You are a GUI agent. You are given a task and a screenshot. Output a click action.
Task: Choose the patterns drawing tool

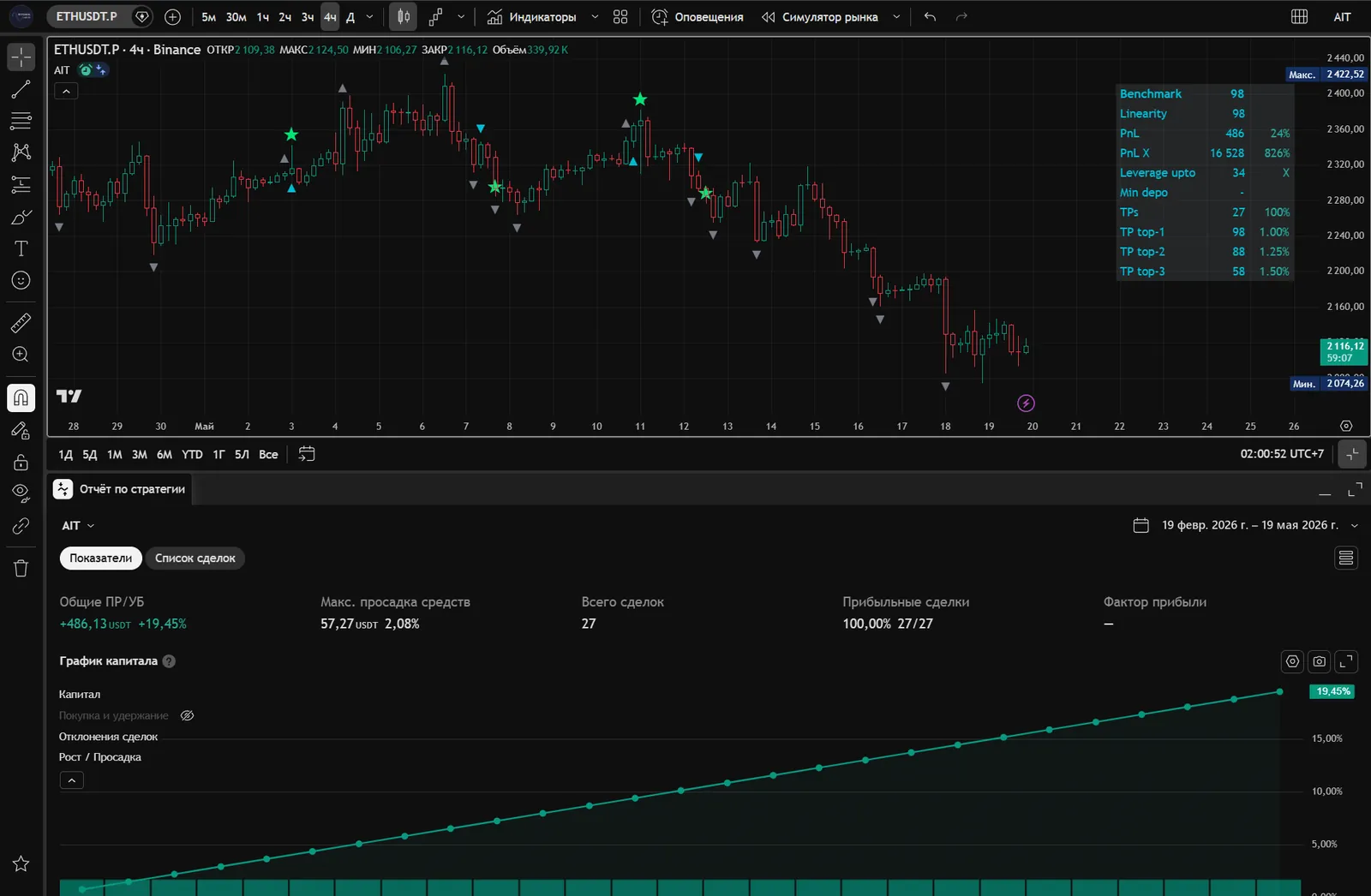click(21, 152)
